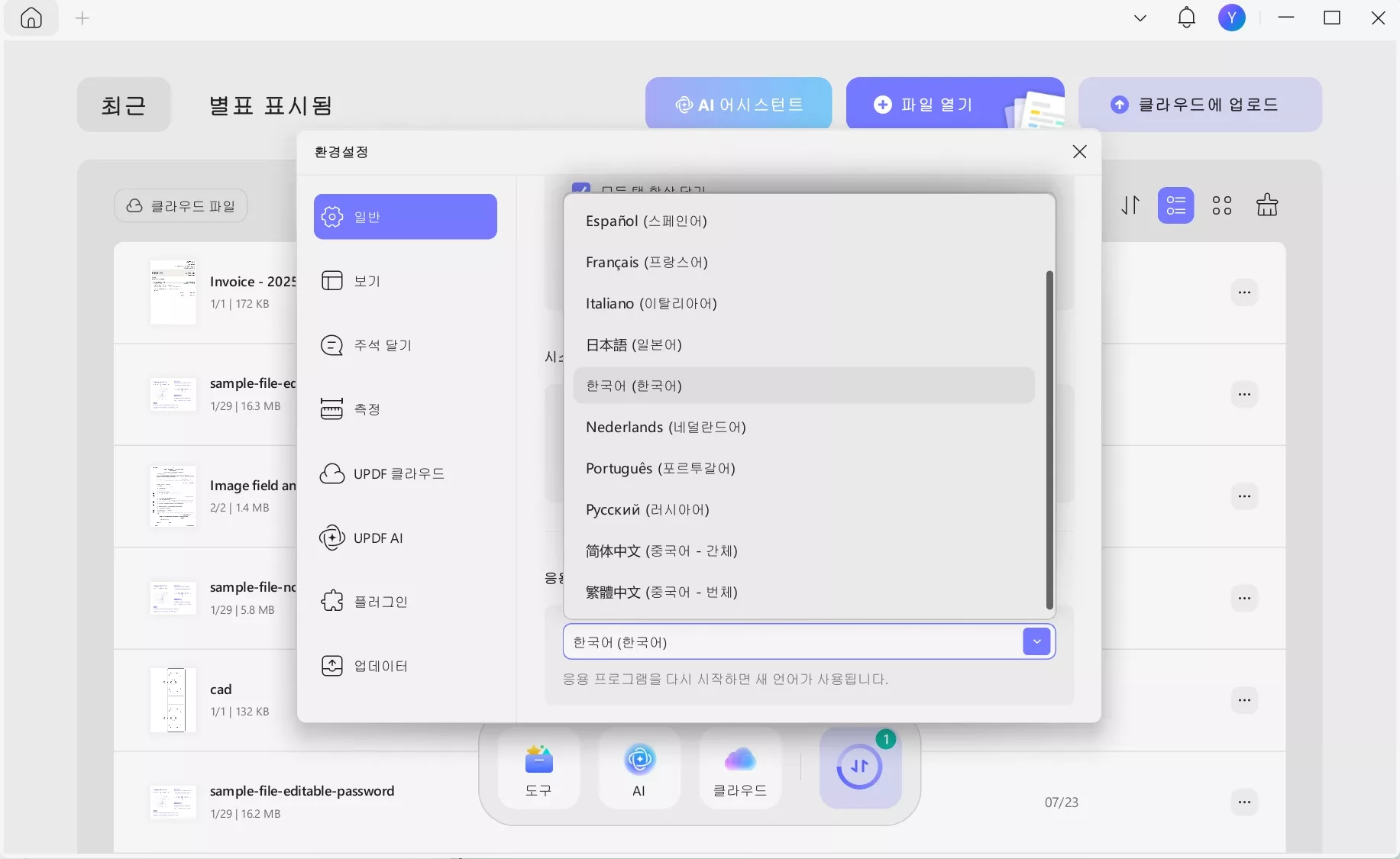Open the AI icon in bottom dock
Screen dimensions: 1400x859
[x=639, y=769]
